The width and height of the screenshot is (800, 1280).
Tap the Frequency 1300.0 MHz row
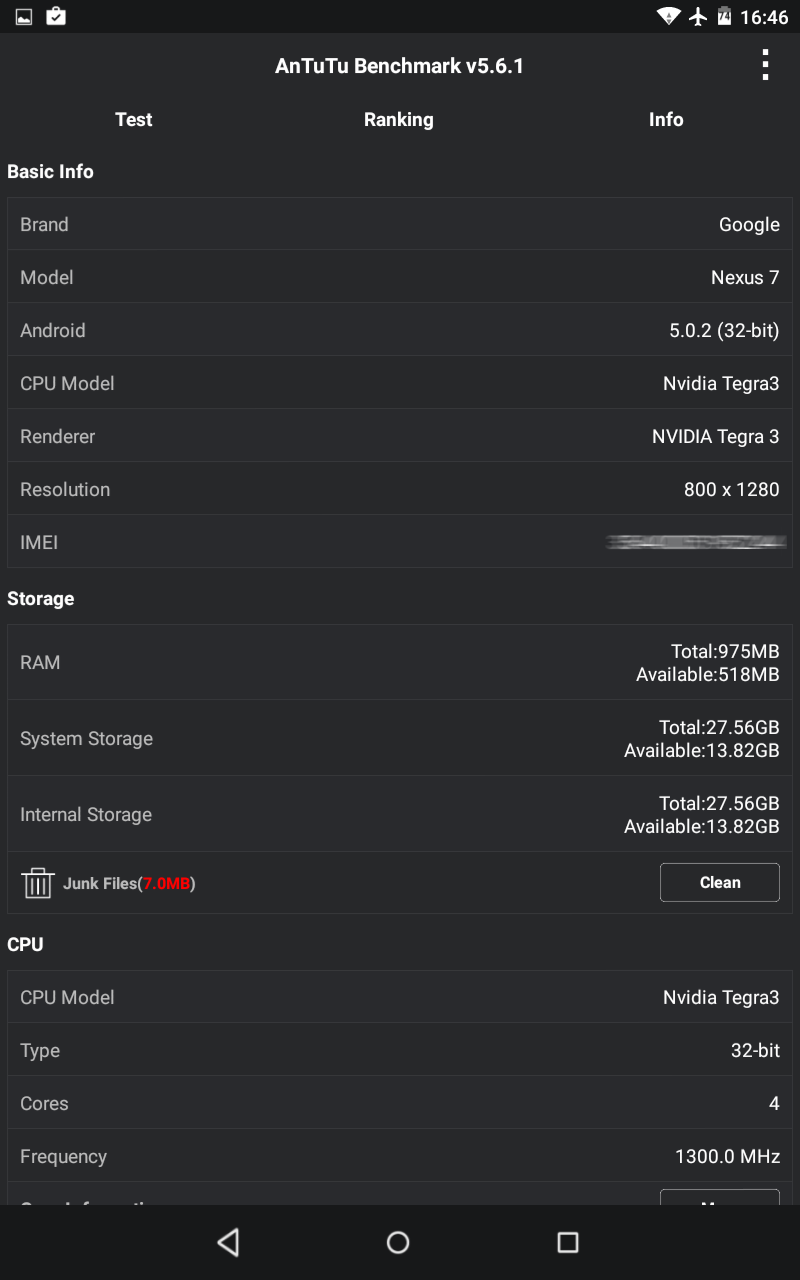(400, 1156)
